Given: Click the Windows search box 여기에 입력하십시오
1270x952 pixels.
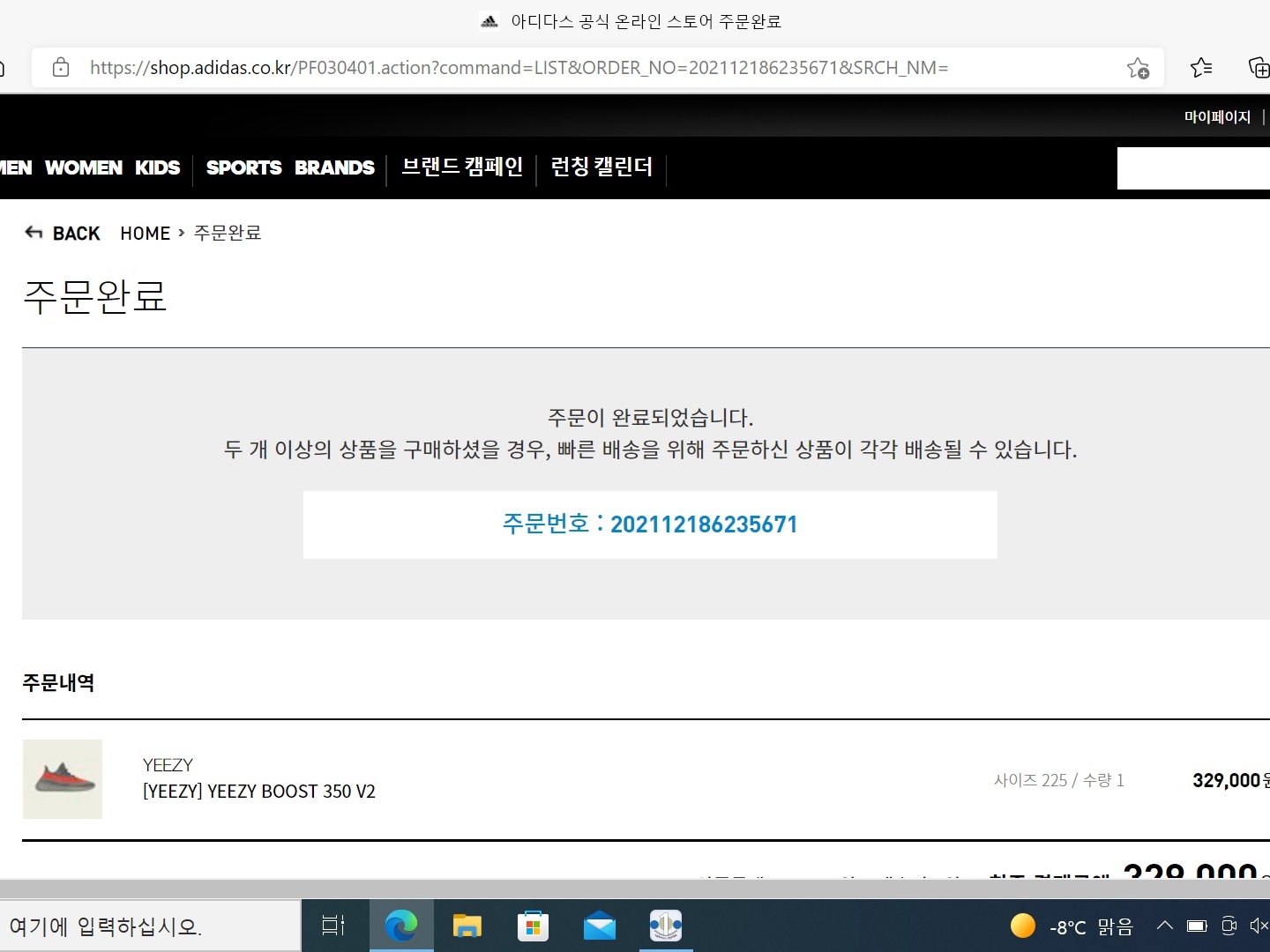Looking at the screenshot, I should [x=150, y=926].
